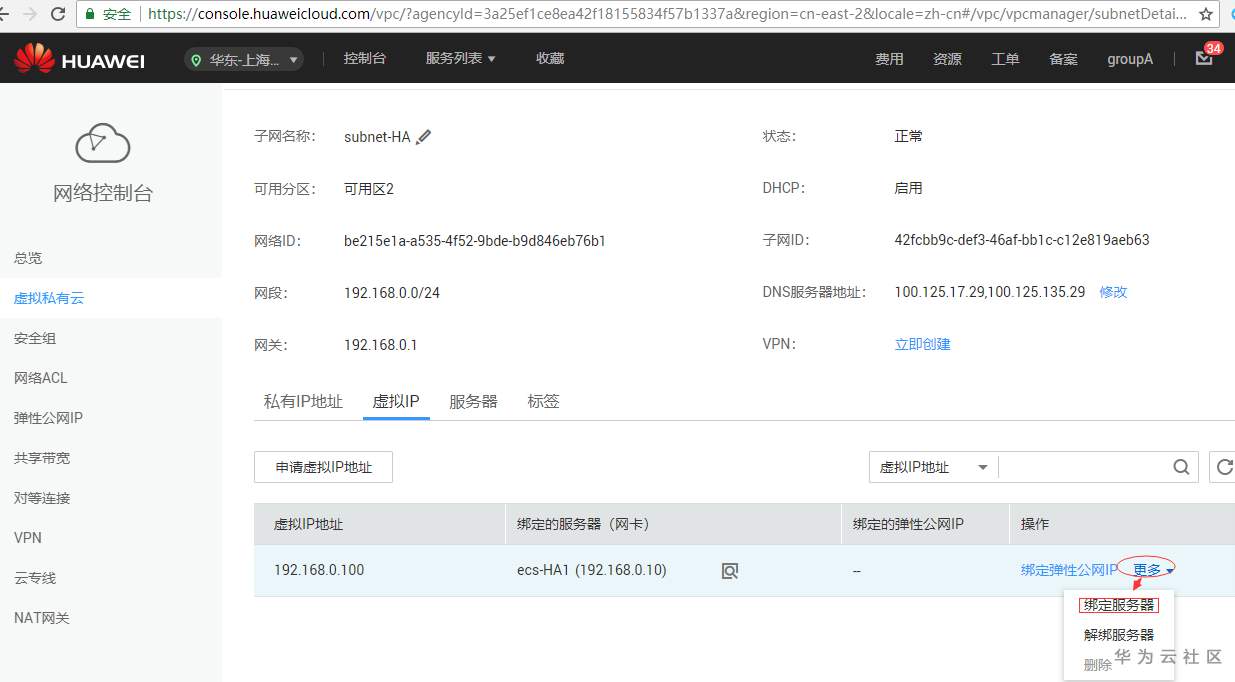The image size is (1235, 682).
Task: Go to 弹性公网IP in the sidebar
Action: (48, 418)
